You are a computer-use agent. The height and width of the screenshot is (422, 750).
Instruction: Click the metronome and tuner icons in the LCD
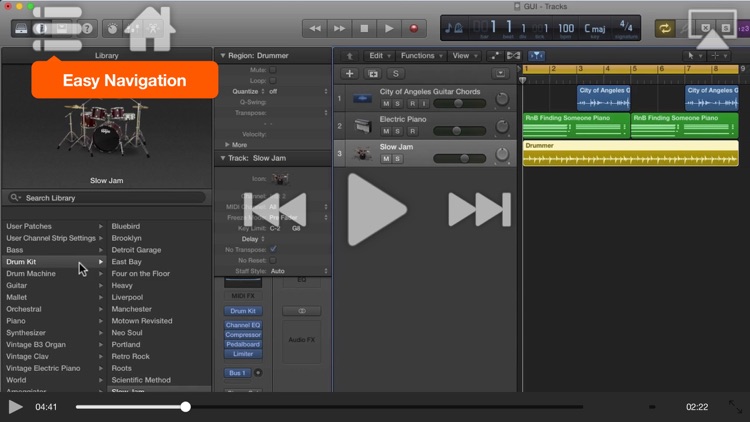tap(453, 28)
